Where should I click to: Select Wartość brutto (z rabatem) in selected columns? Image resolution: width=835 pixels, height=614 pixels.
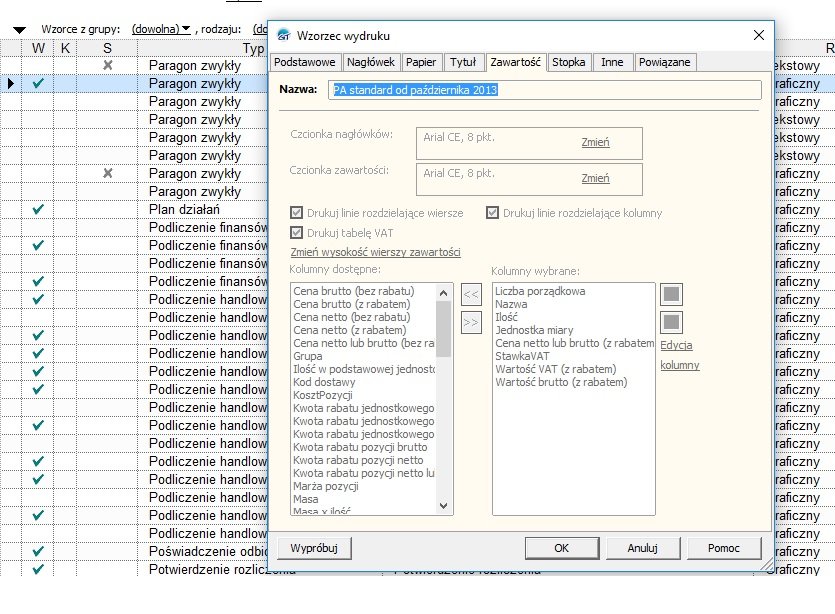tap(562, 382)
